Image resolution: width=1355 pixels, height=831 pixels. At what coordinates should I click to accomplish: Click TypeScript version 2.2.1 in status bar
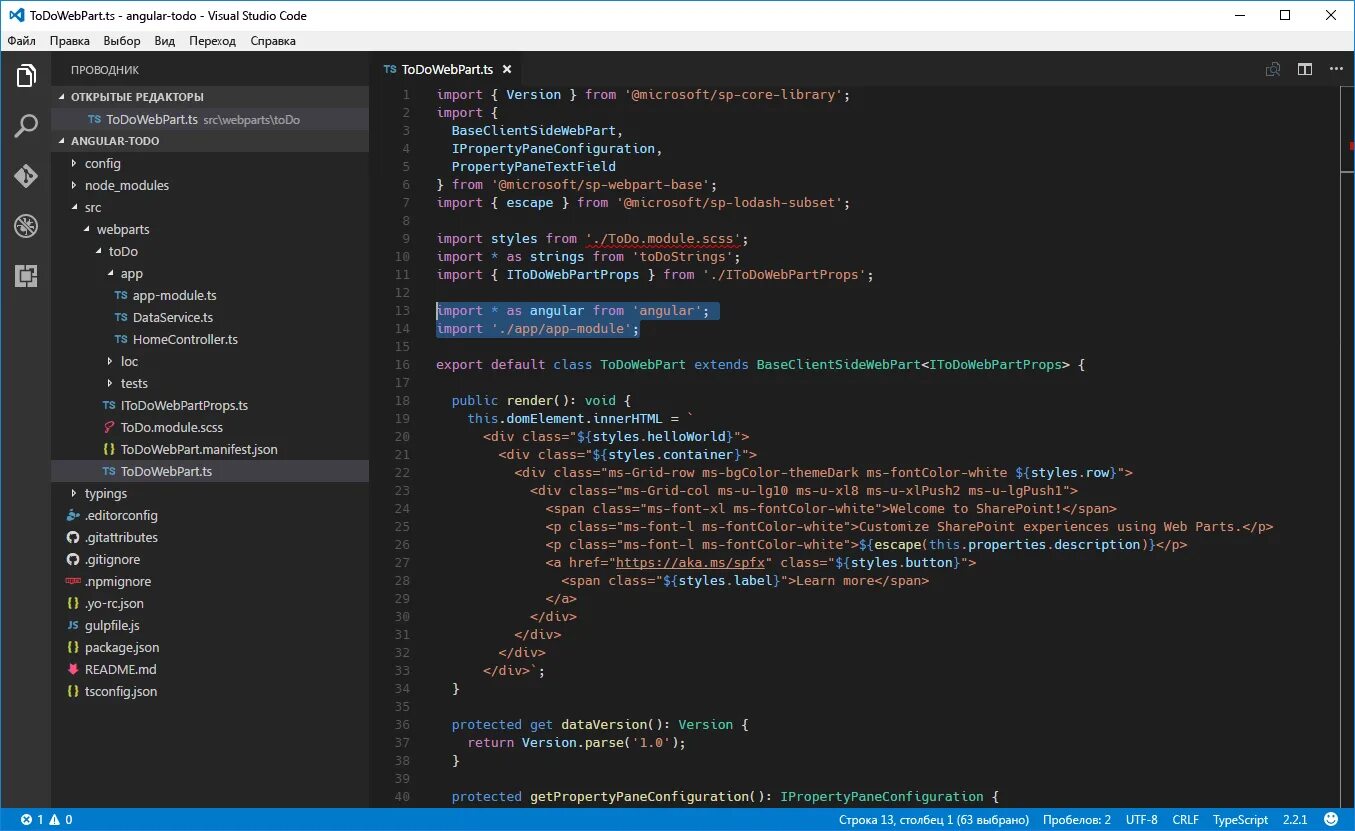click(x=1295, y=820)
